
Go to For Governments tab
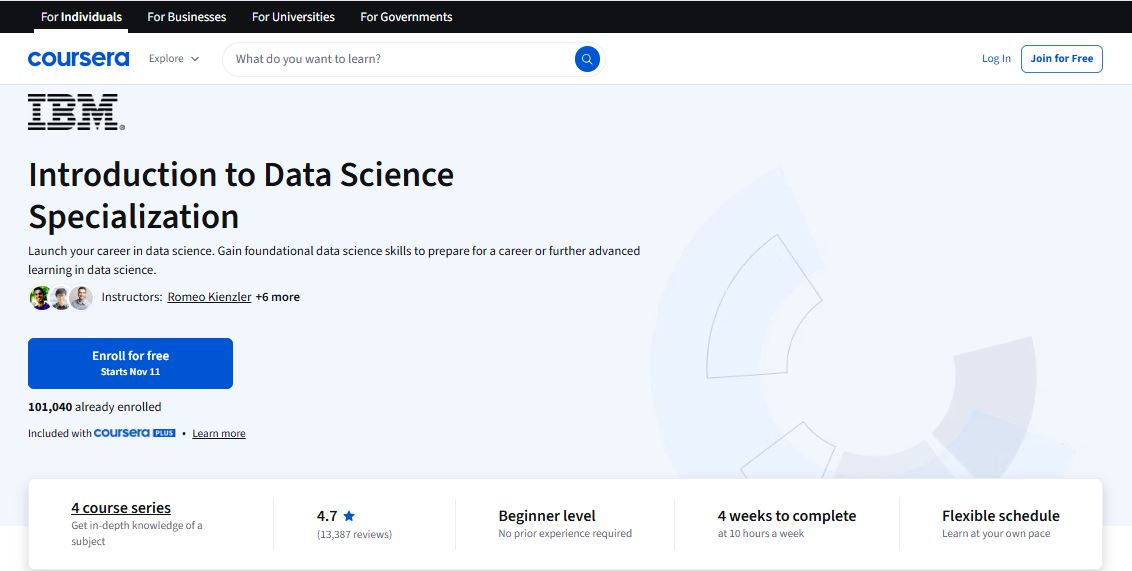(406, 17)
